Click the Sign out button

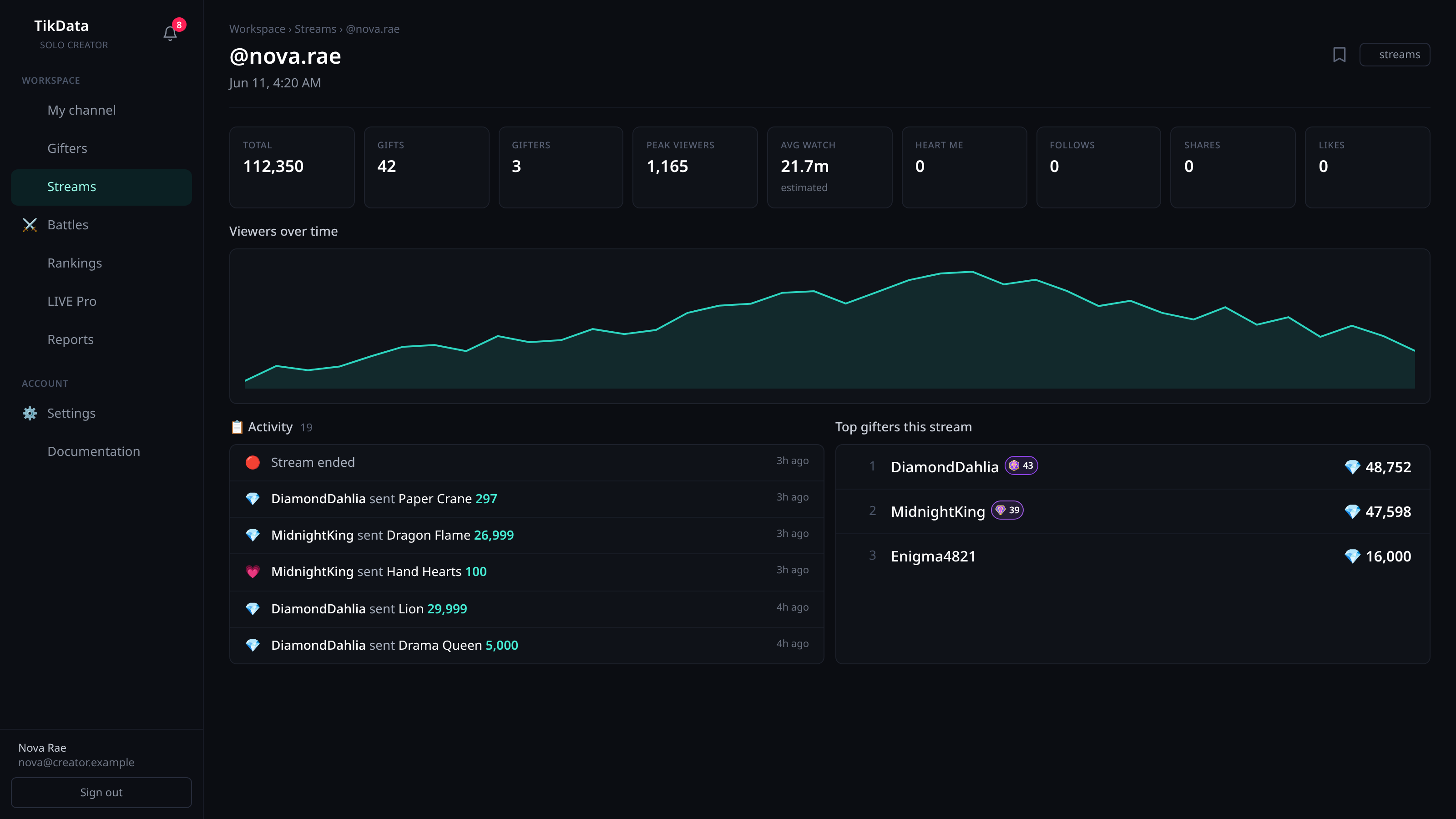[101, 793]
